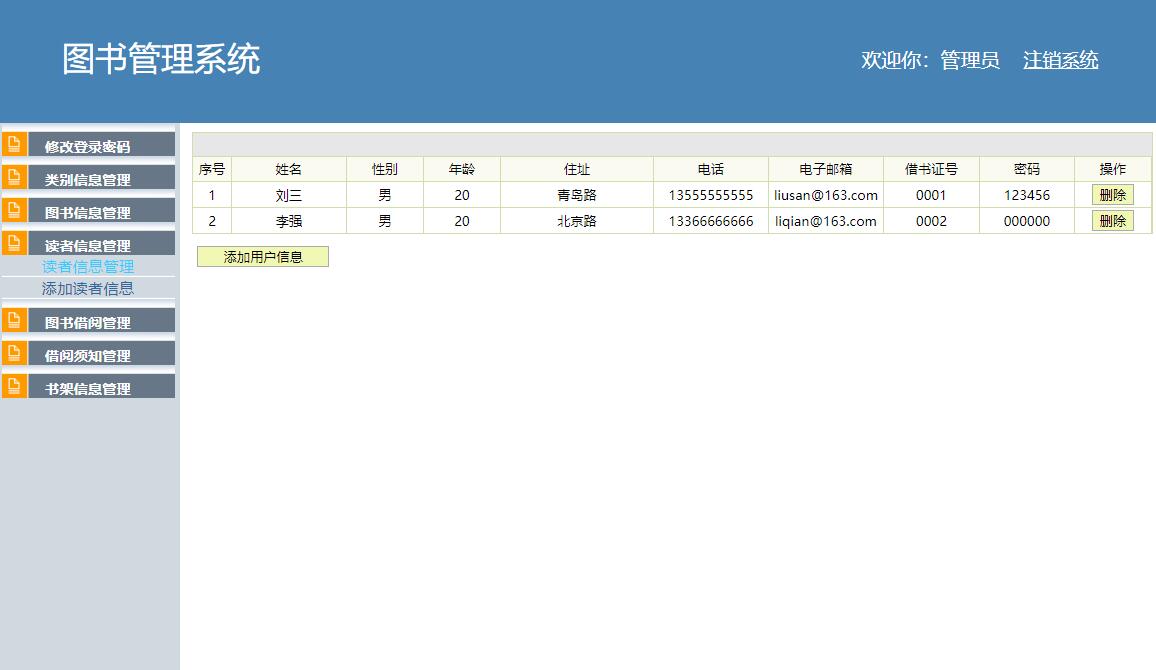Select the 读者信息管理 submenu link
Screen dimensions: 1156x670
pos(88,266)
